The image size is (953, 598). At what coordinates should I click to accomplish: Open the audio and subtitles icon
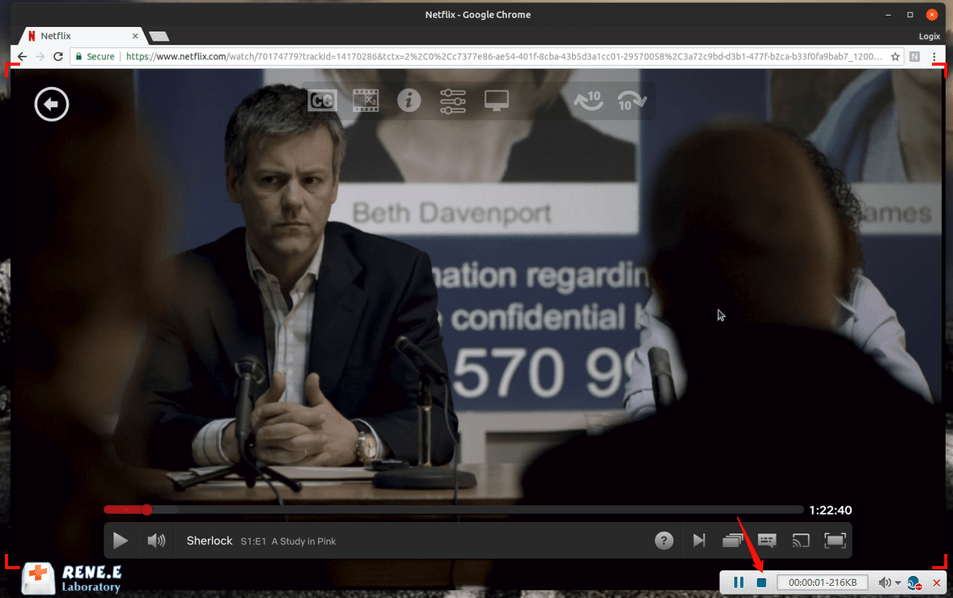[767, 540]
